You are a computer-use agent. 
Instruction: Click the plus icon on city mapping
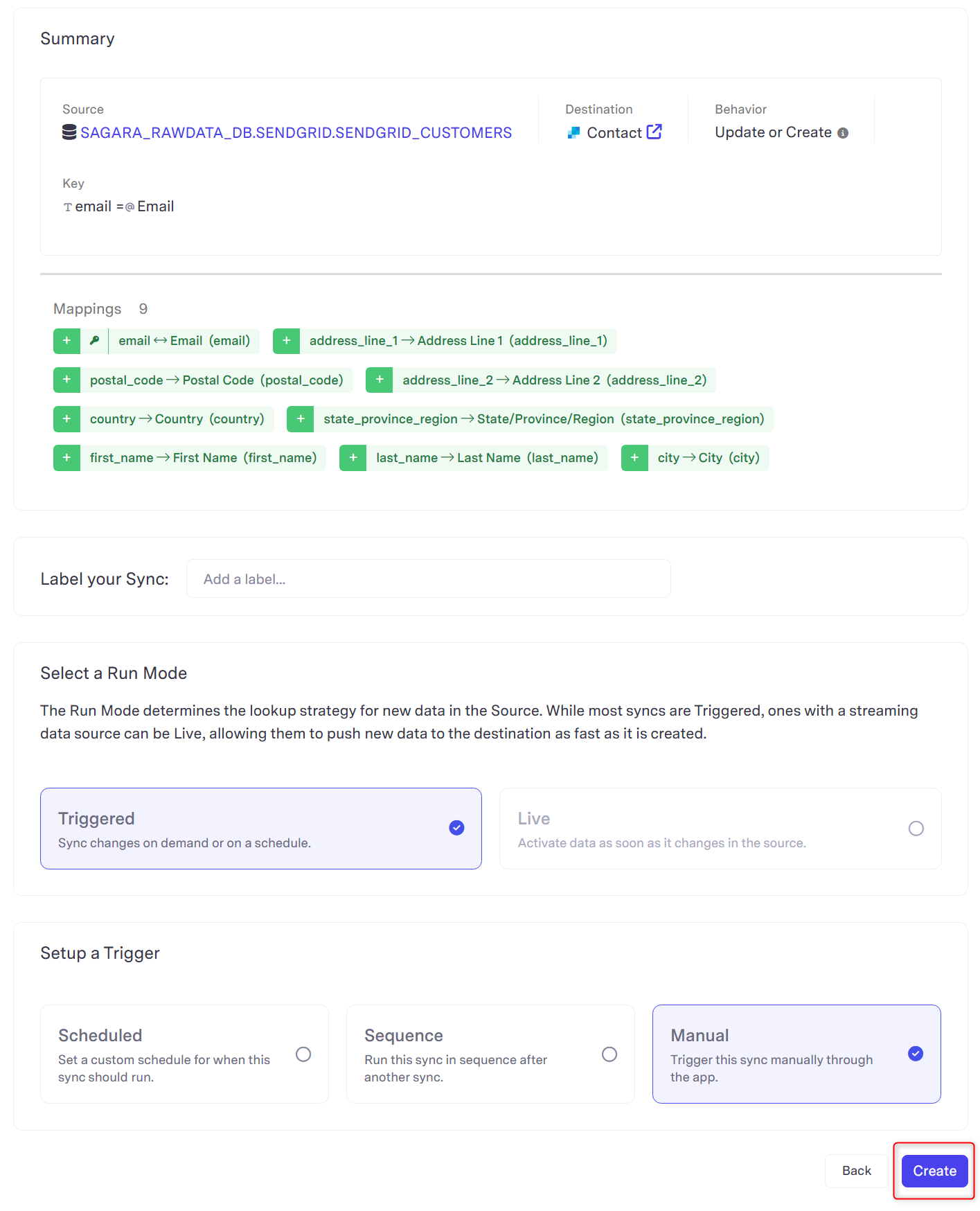click(x=635, y=458)
